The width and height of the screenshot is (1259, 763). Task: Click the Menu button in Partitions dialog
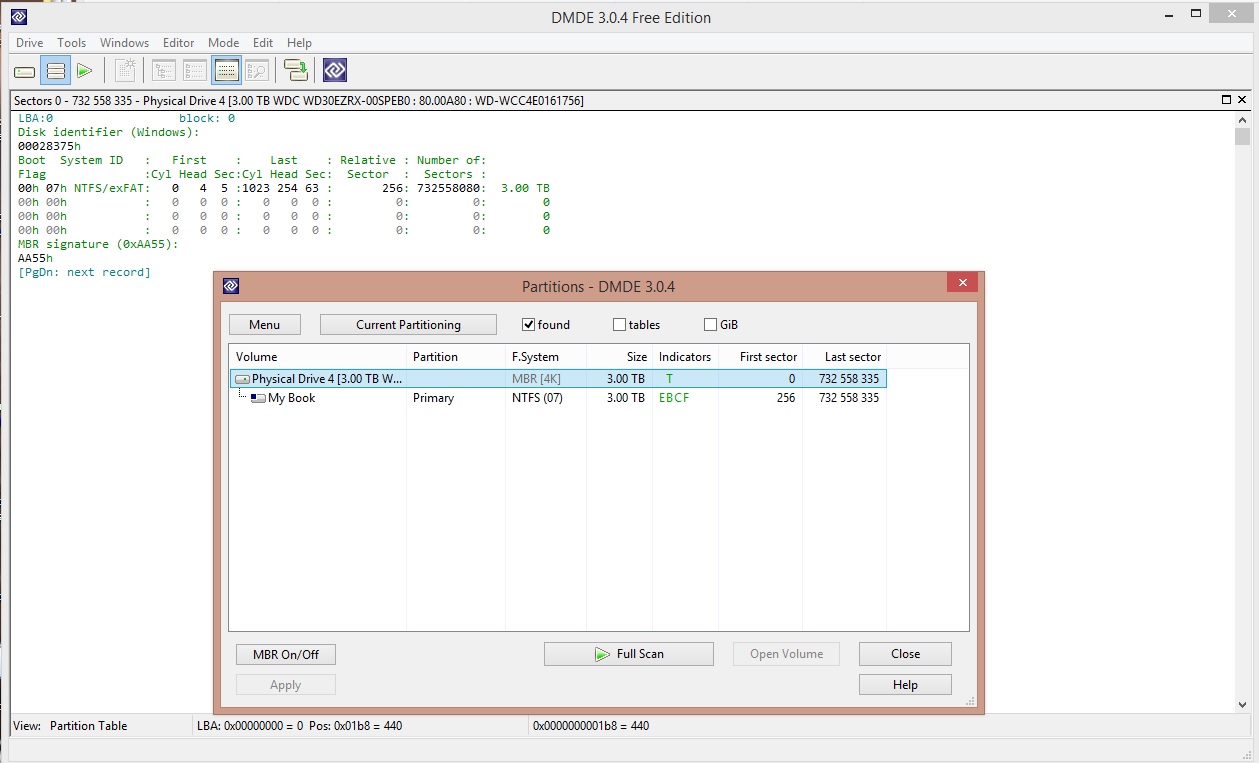tap(265, 325)
